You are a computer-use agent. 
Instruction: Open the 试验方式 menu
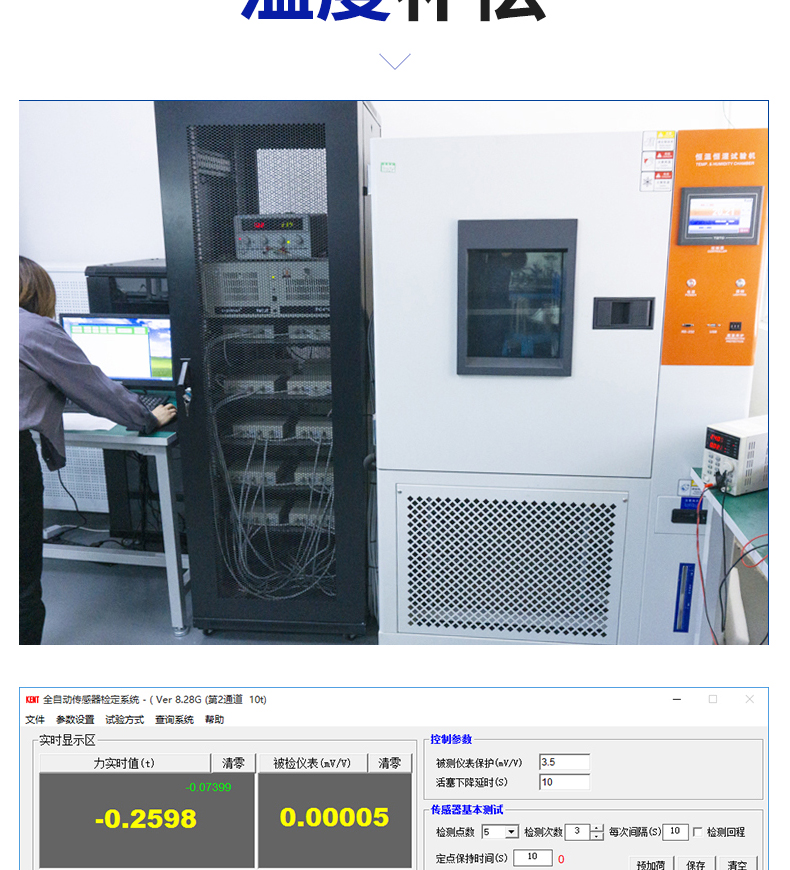point(125,719)
